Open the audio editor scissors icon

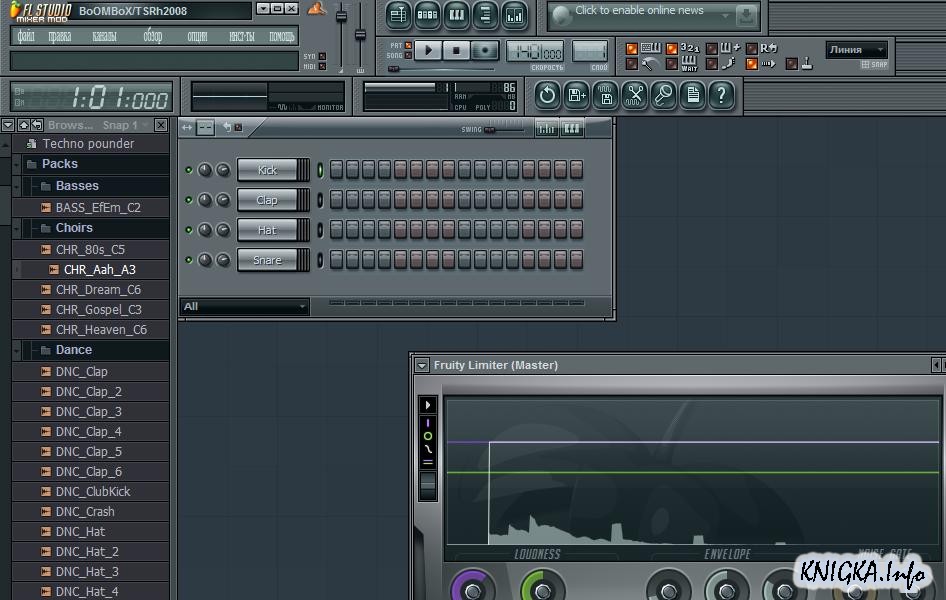pos(634,95)
